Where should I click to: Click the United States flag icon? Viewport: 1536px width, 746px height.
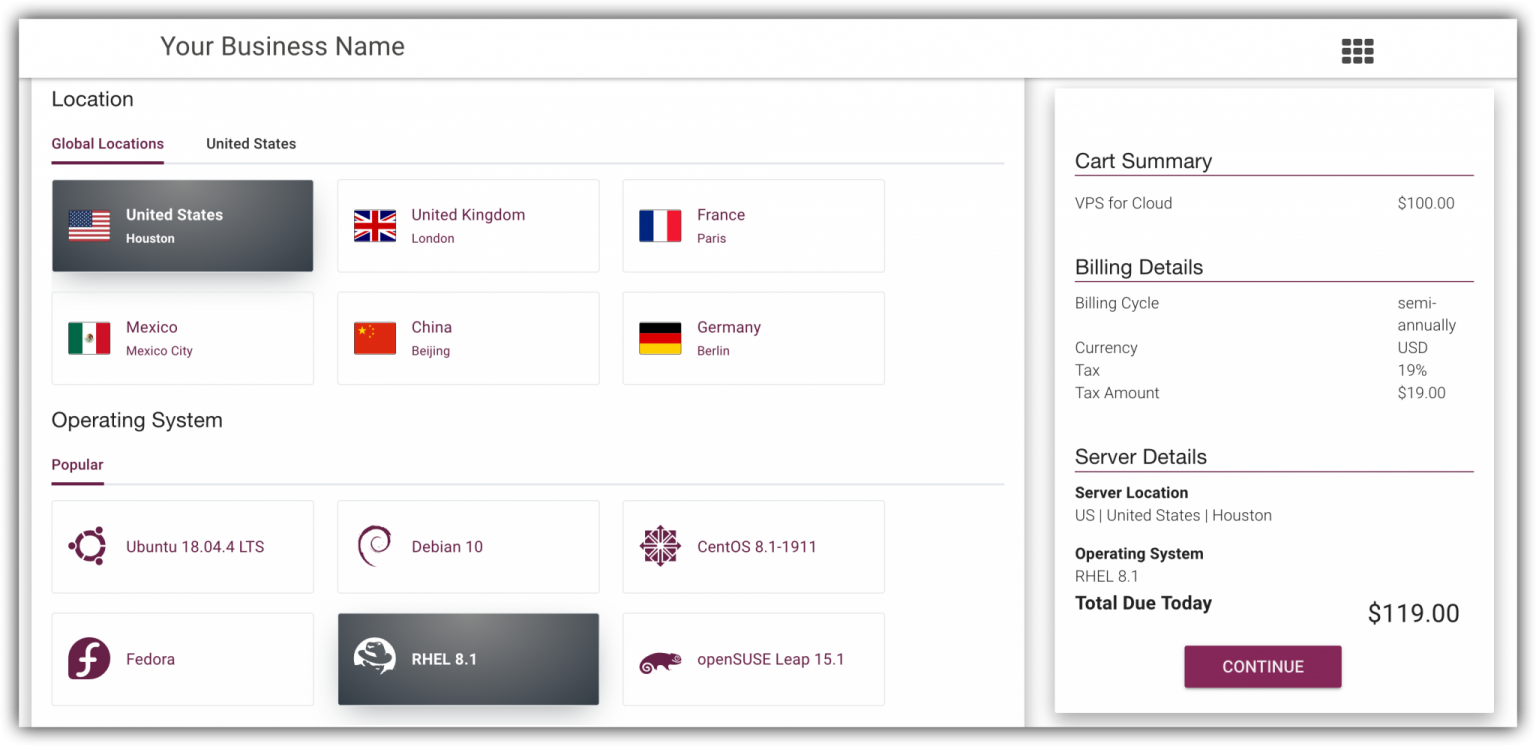(x=89, y=226)
